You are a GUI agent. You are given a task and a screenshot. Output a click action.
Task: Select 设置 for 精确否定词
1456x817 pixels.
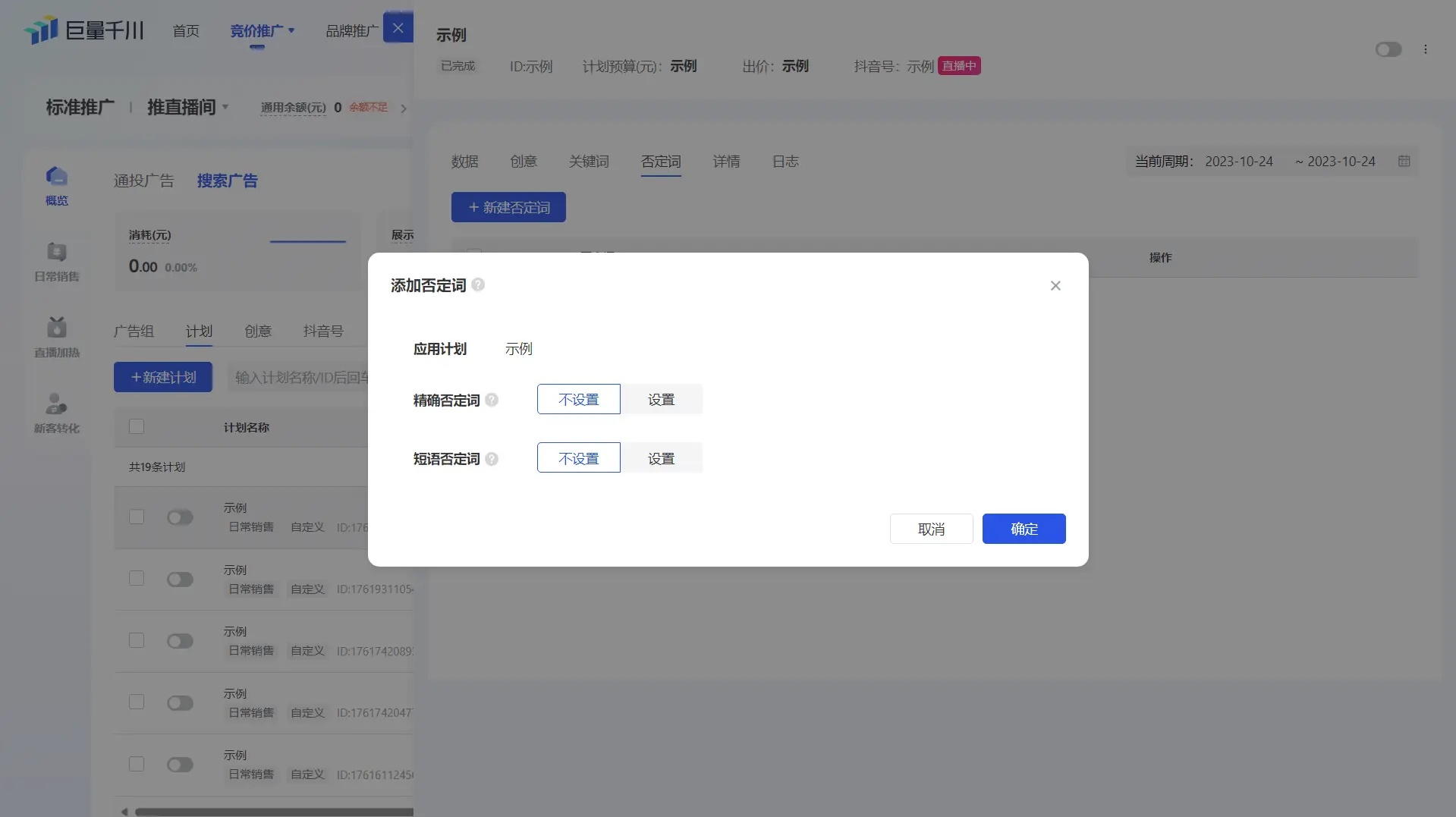pyautogui.click(x=661, y=400)
